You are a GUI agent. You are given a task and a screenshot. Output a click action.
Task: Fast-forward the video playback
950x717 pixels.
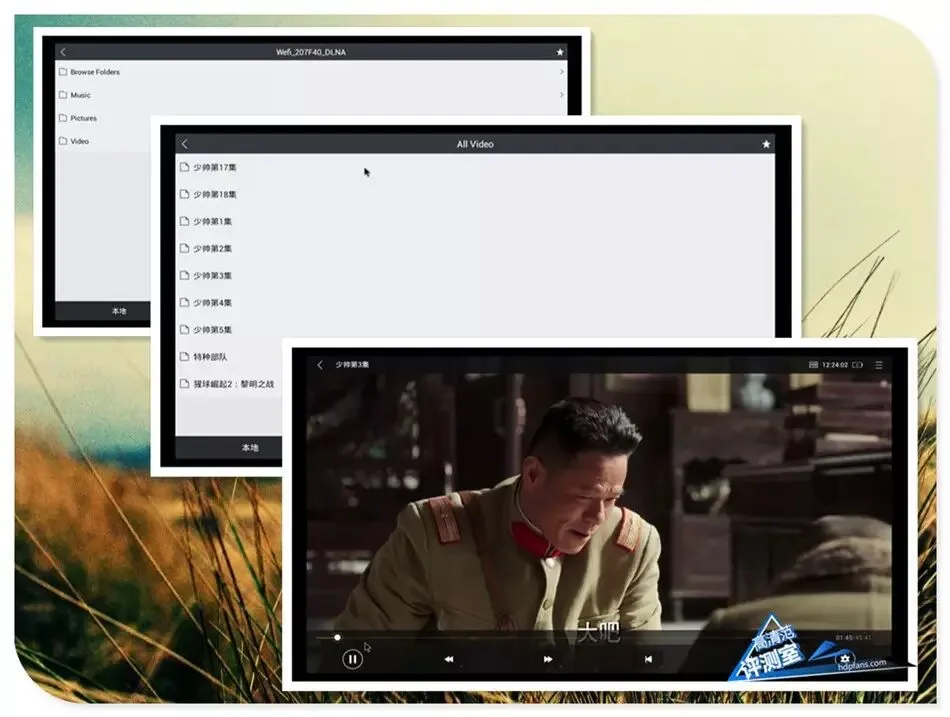548,659
